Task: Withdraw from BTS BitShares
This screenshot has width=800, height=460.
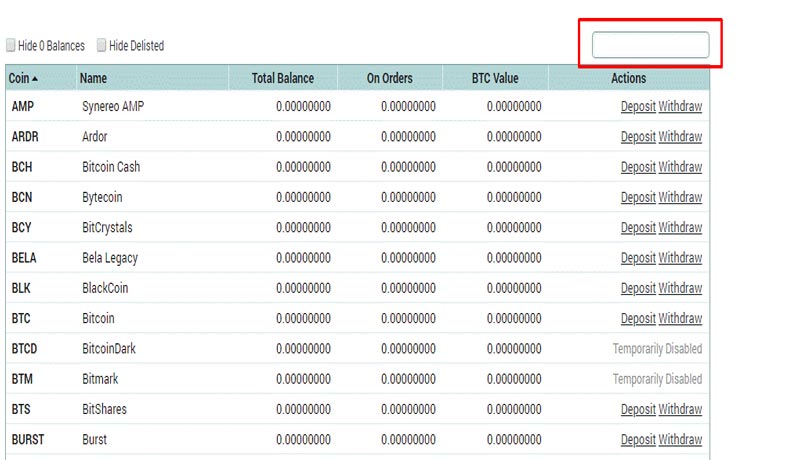Action: (680, 409)
